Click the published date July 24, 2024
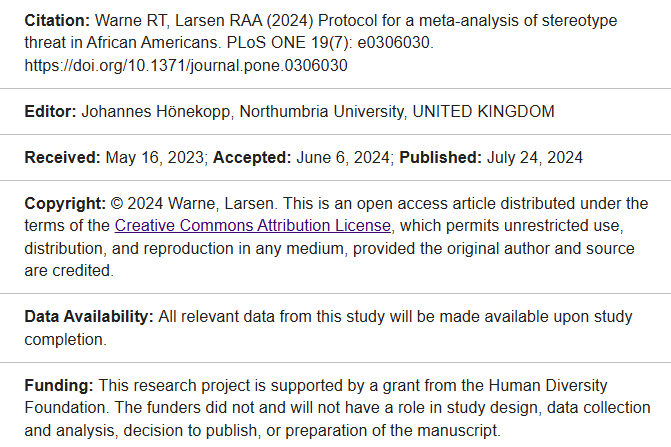This screenshot has height=447, width=671. pos(535,157)
